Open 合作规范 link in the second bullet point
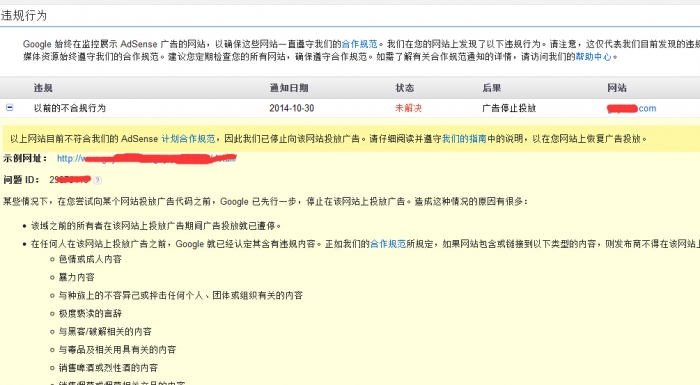Screen dimensions: 700x385 [x=388, y=244]
